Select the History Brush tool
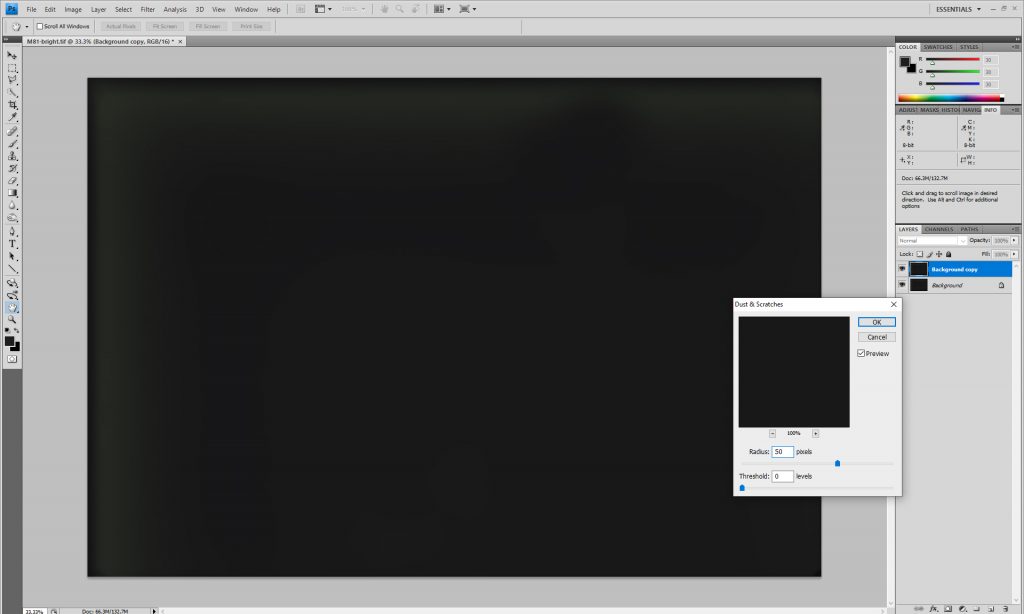The image size is (1024, 614). pyautogui.click(x=12, y=169)
